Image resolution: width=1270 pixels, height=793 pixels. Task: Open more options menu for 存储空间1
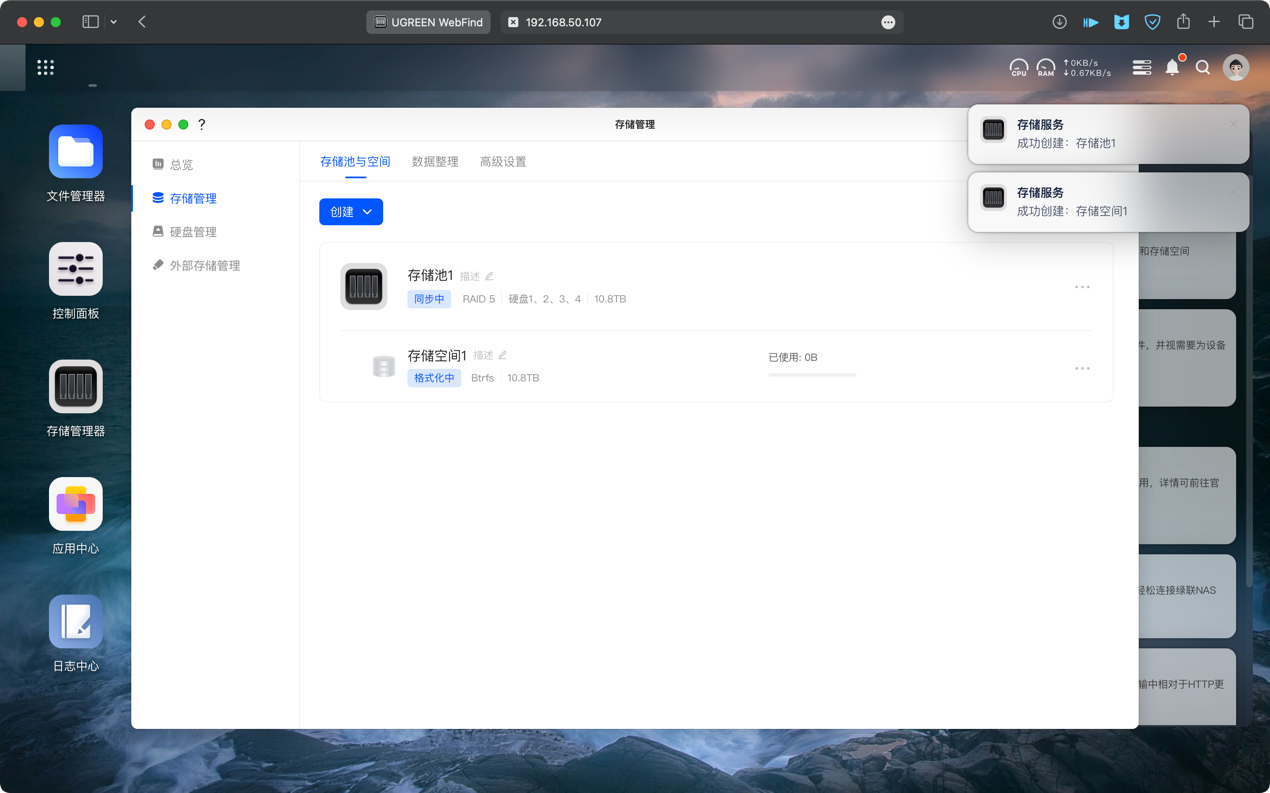[1082, 368]
